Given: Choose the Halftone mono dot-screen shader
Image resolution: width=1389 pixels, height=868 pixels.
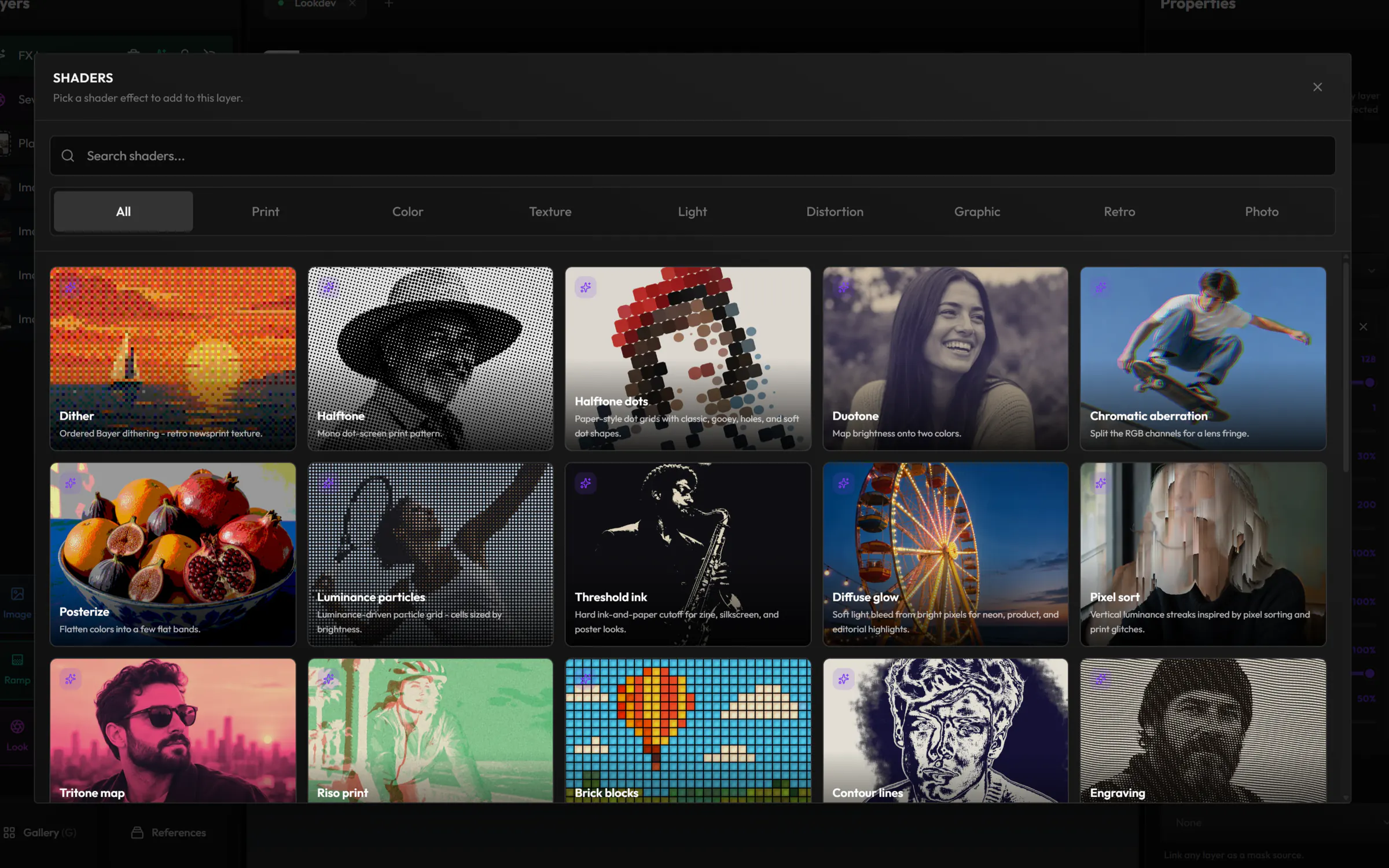Looking at the screenshot, I should (431, 359).
